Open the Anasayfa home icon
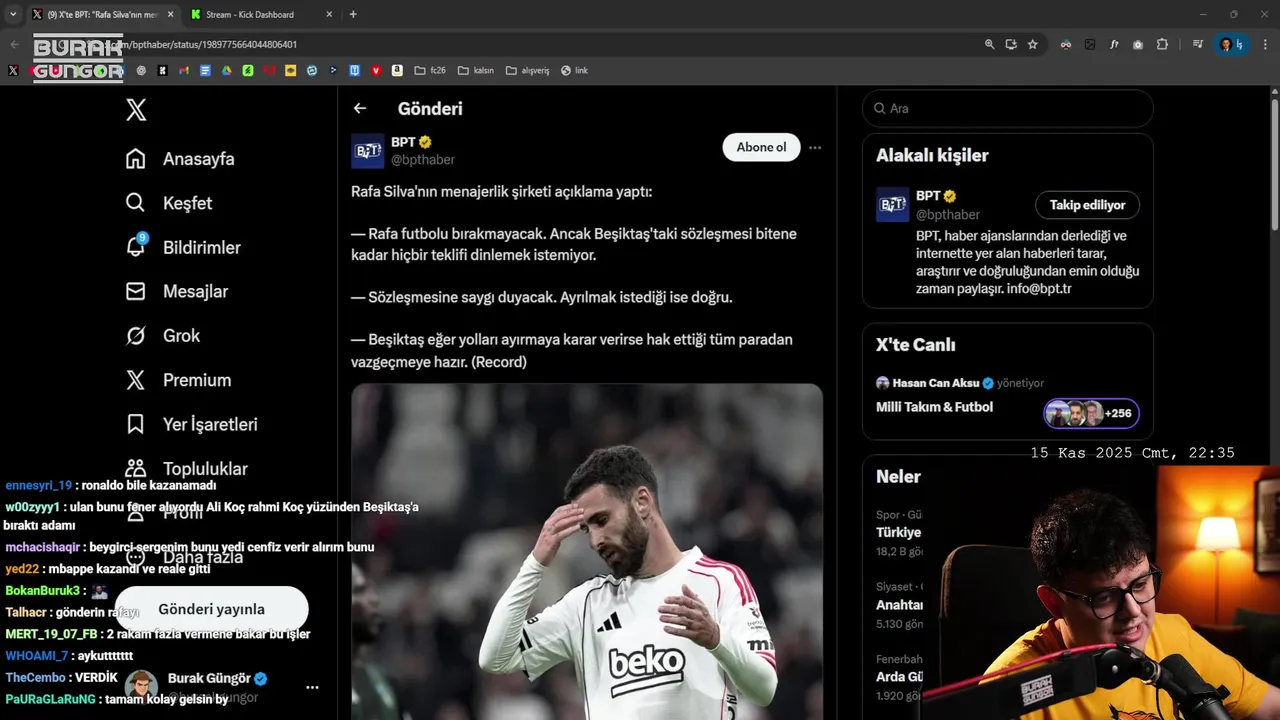Screen dimensions: 1280x720 pyautogui.click(x=136, y=159)
